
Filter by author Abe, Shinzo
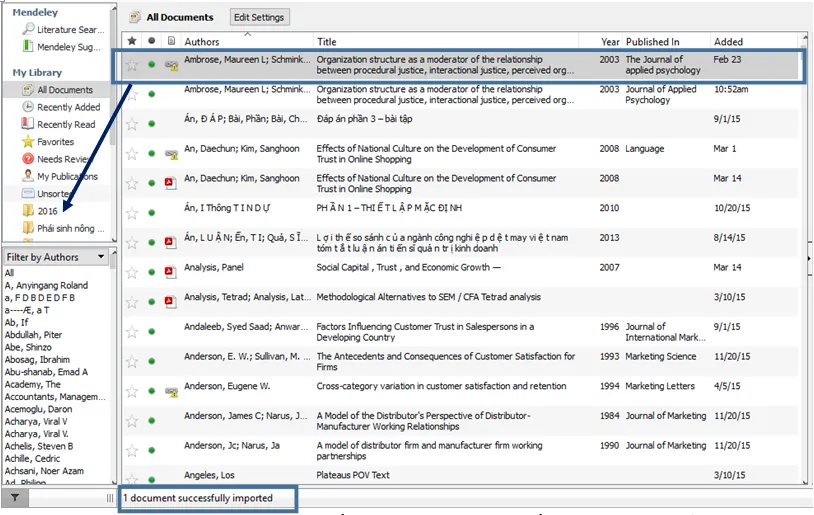[x=28, y=347]
